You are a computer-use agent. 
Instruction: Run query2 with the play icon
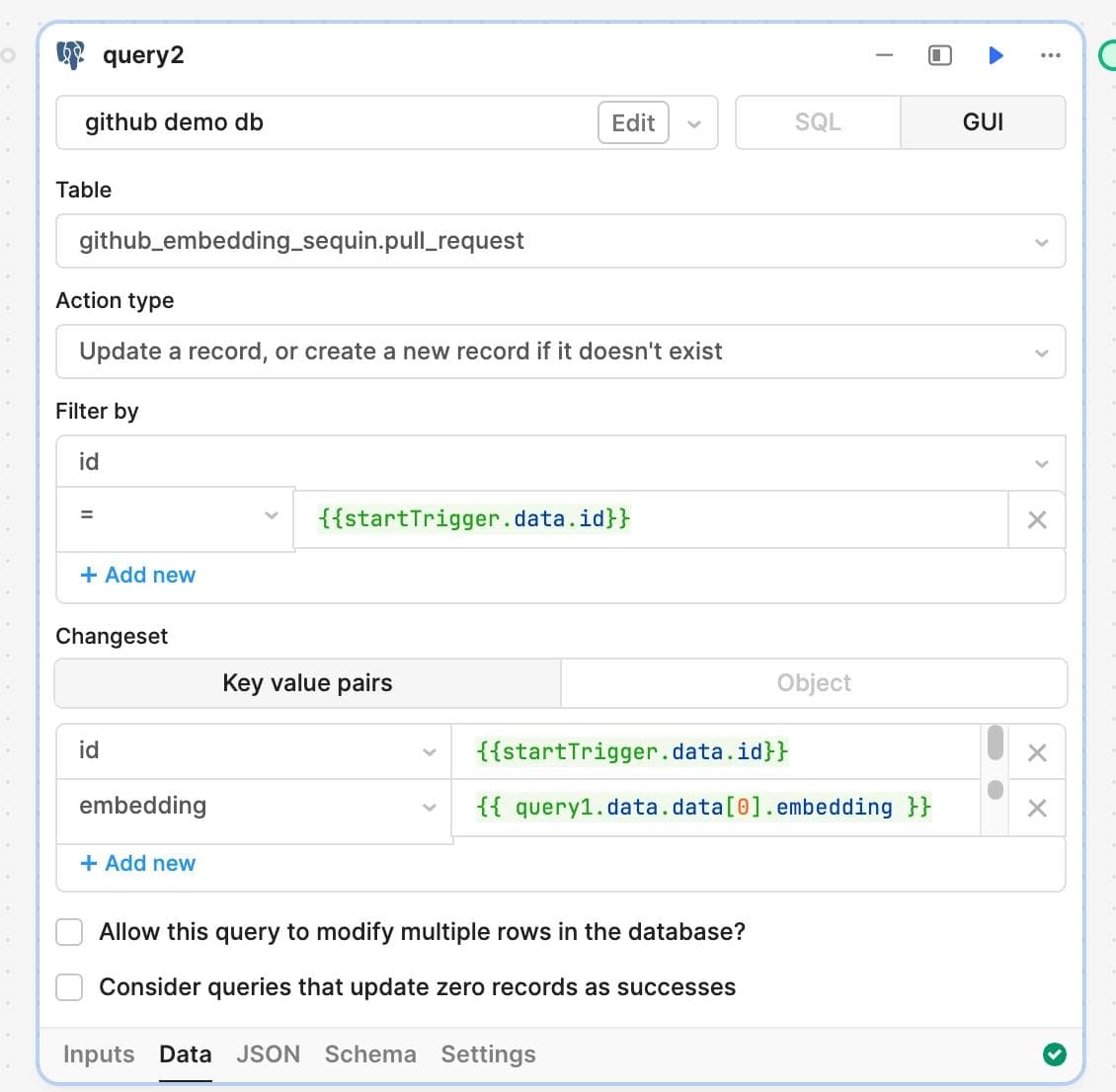click(996, 55)
